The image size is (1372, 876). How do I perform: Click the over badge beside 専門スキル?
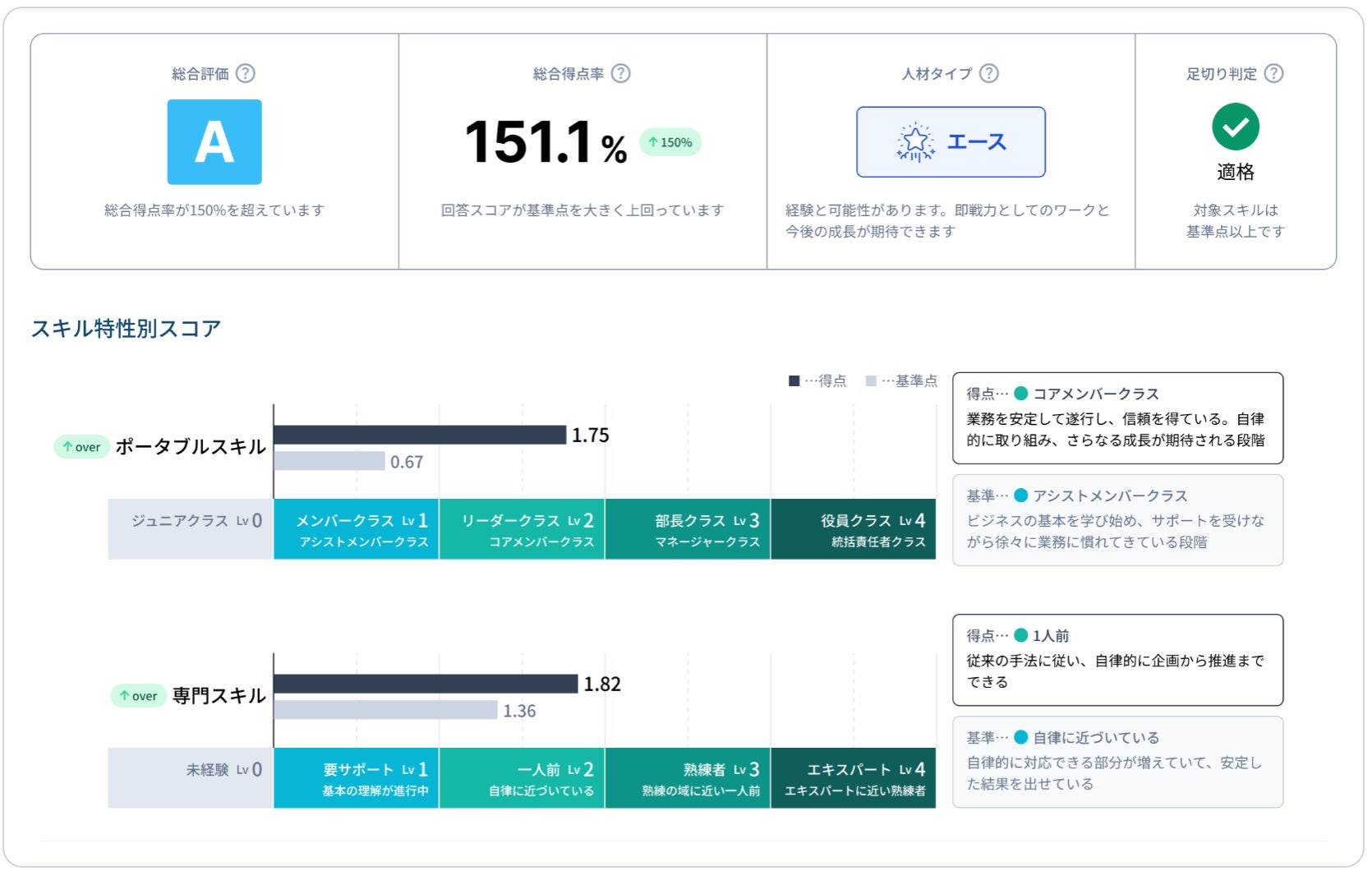138,696
